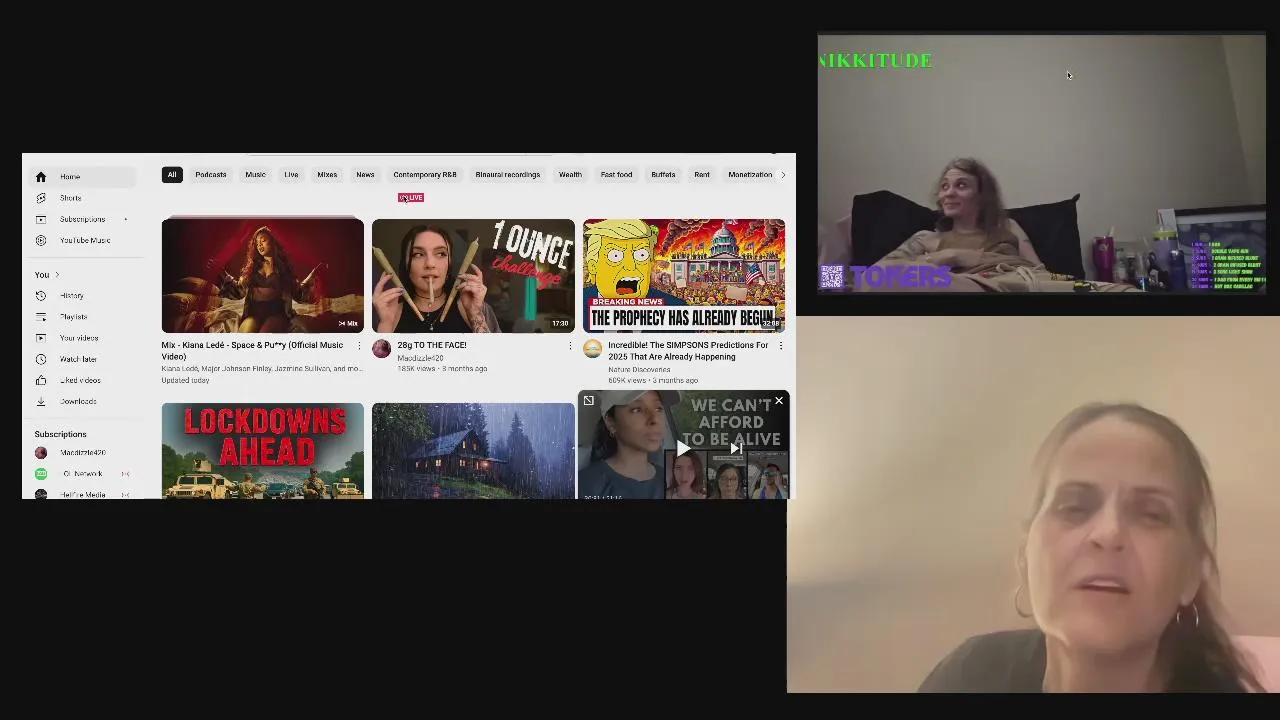
Task: Open the YouTube Music icon
Action: click(41, 240)
